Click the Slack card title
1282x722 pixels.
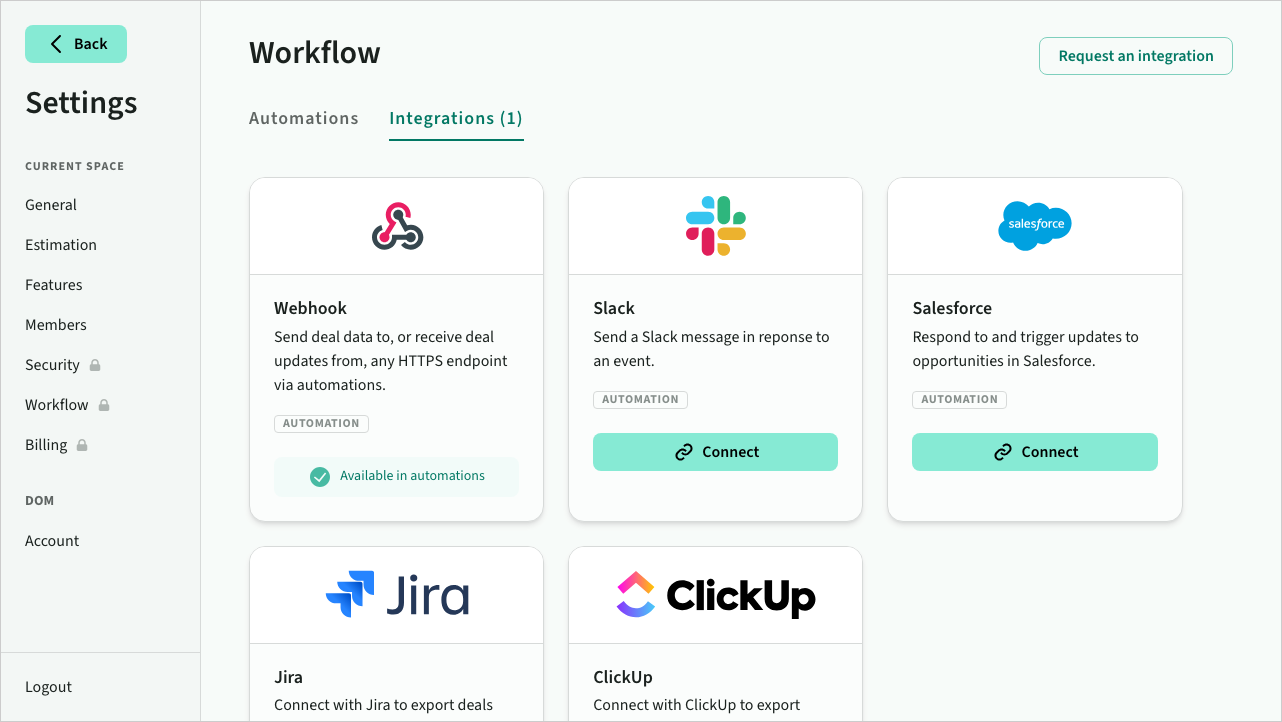(x=614, y=308)
